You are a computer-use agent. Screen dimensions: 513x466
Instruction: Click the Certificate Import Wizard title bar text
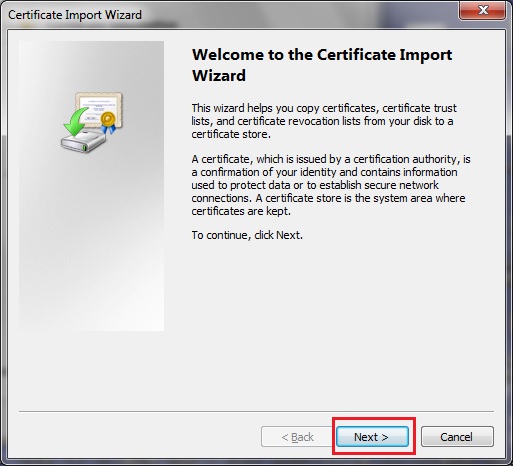[x=75, y=15]
